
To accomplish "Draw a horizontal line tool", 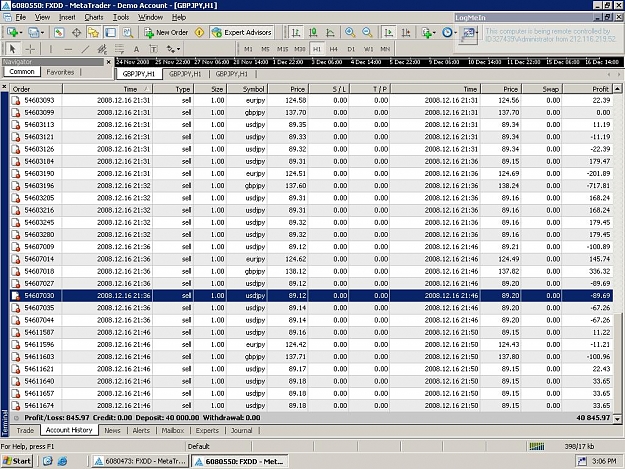I will tap(68, 49).
